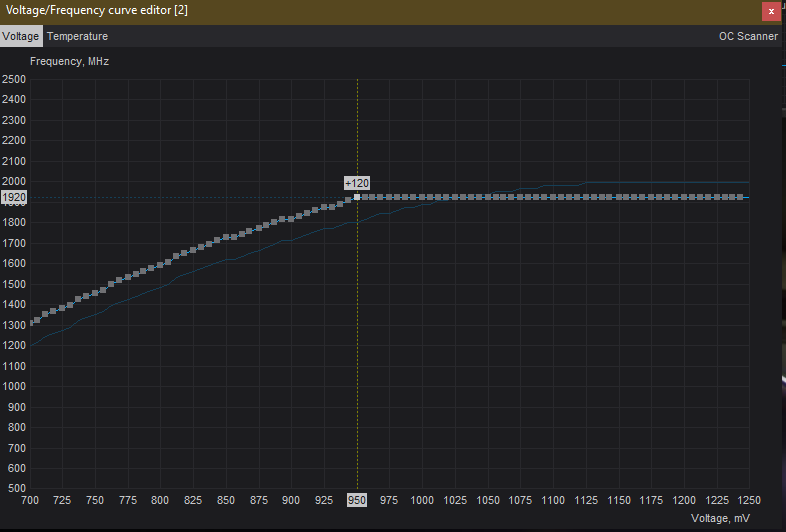Click the window title bar text
Image resolution: width=786 pixels, height=532 pixels.
click(x=95, y=10)
